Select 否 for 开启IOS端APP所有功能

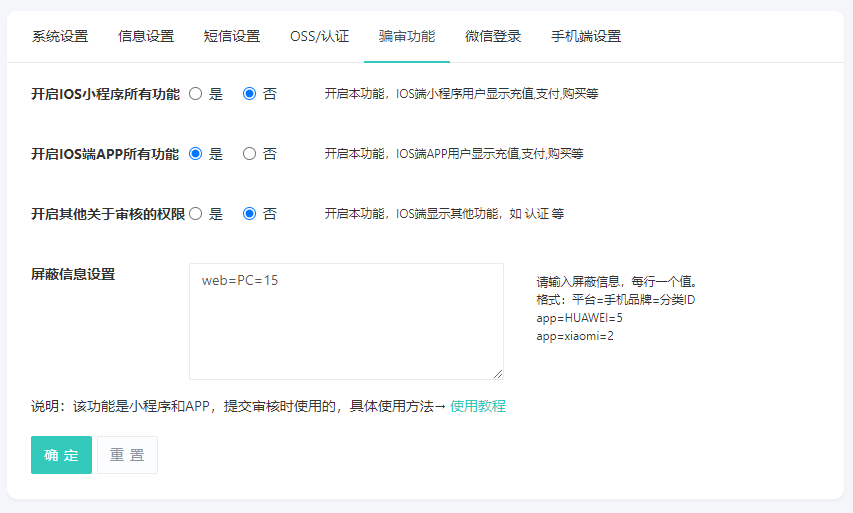coord(249,153)
